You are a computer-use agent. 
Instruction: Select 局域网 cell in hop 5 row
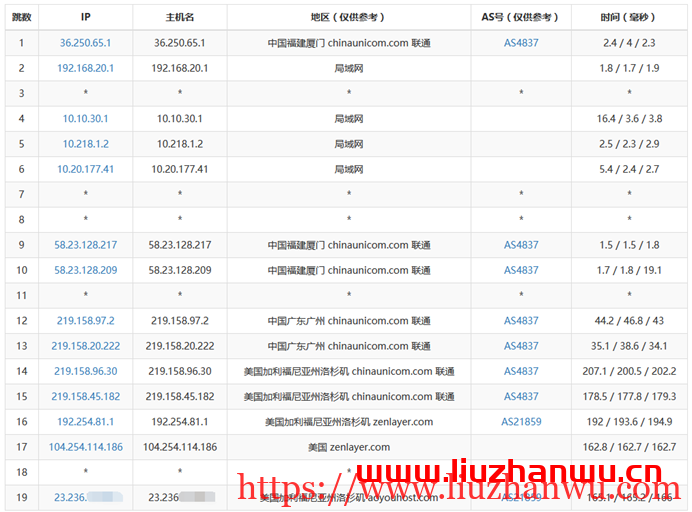click(x=349, y=144)
